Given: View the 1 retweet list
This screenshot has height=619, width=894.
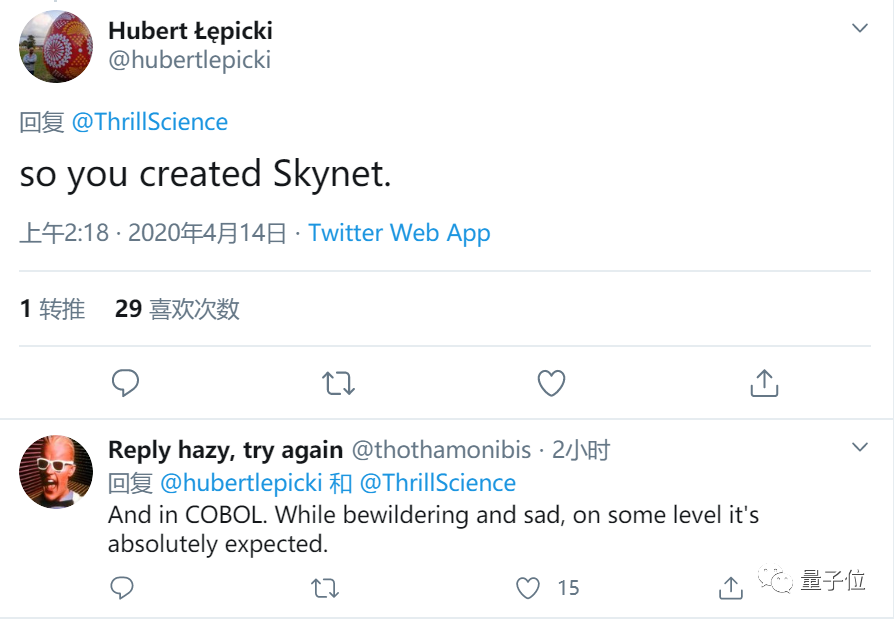Looking at the screenshot, I should tap(52, 309).
